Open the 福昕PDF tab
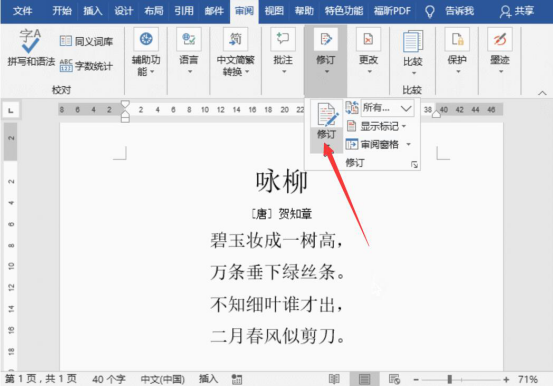Viewport: 554px width, 387px height. click(x=392, y=11)
